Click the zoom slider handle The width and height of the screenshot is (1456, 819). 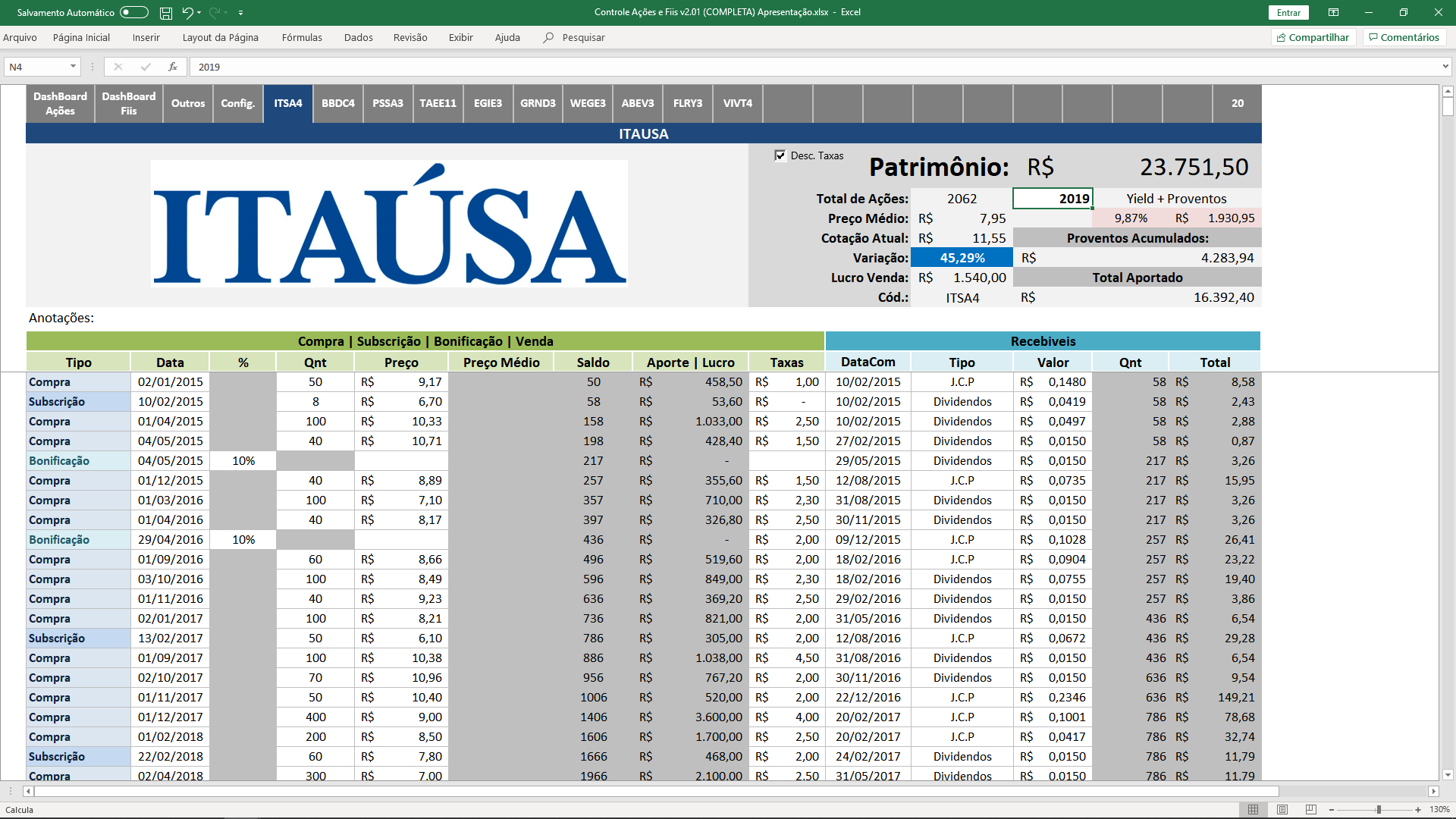[x=1379, y=810]
